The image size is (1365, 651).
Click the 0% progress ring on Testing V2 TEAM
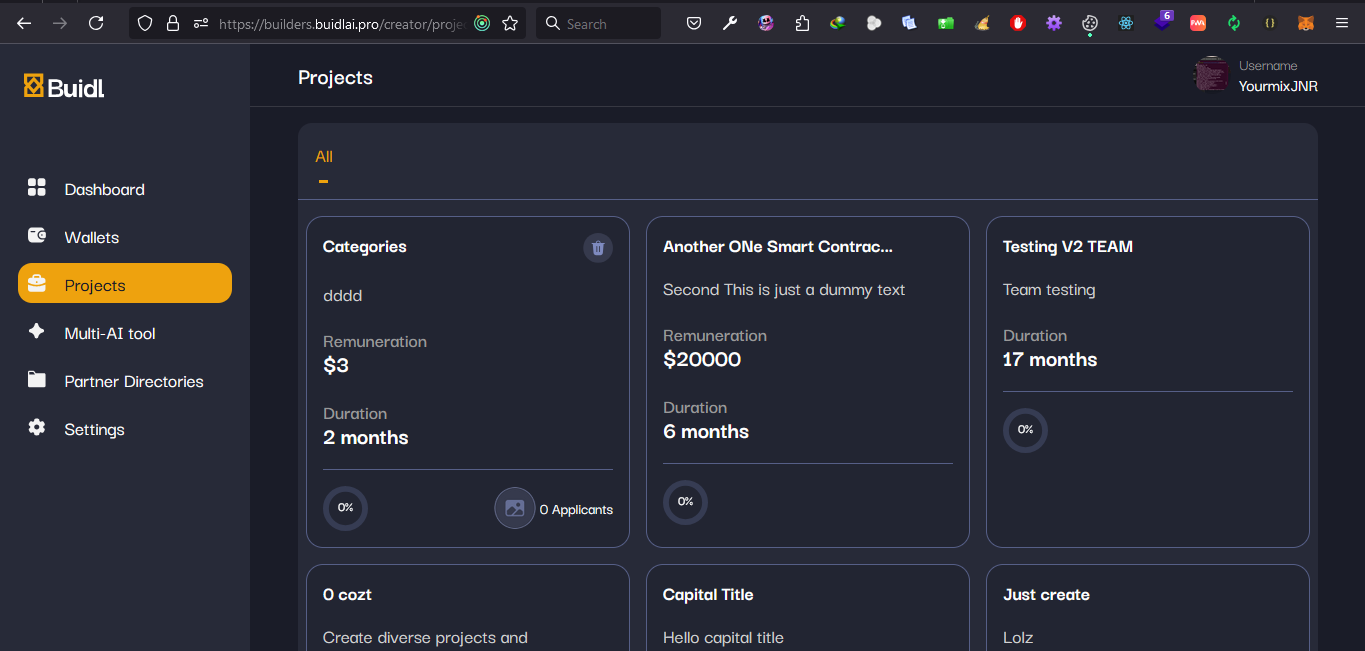1025,430
